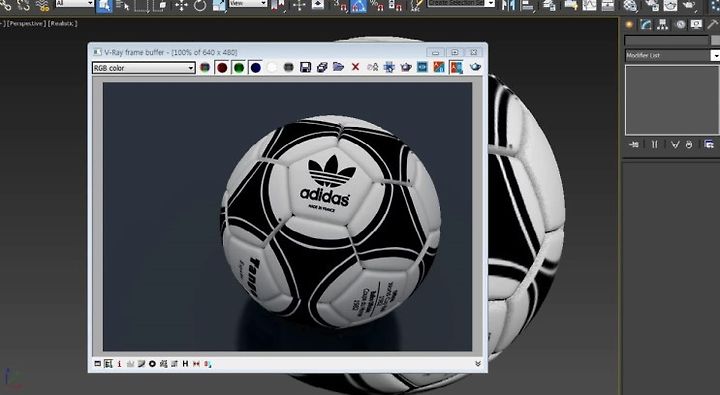Open the render history 'H' button

[x=186, y=364]
